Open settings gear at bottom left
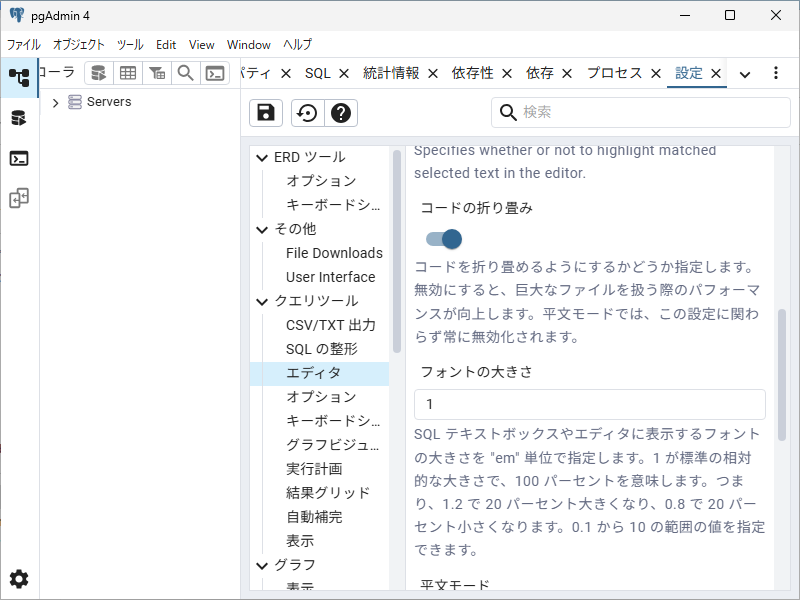The width and height of the screenshot is (800, 600). pos(19,579)
